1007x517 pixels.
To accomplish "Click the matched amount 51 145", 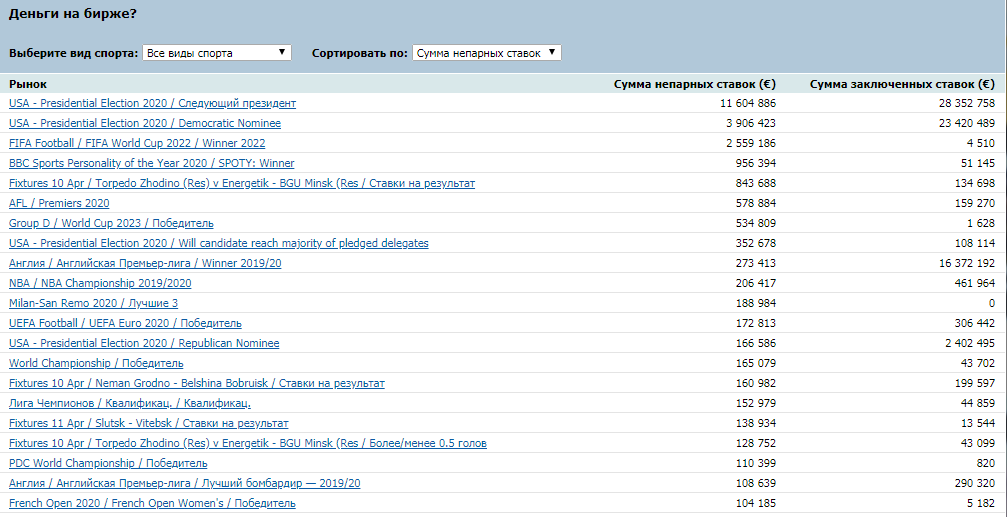I will click(x=977, y=163).
